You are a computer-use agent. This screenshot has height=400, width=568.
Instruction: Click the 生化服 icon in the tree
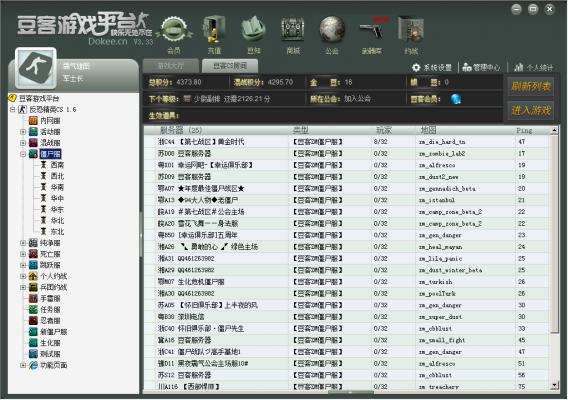pos(33,343)
